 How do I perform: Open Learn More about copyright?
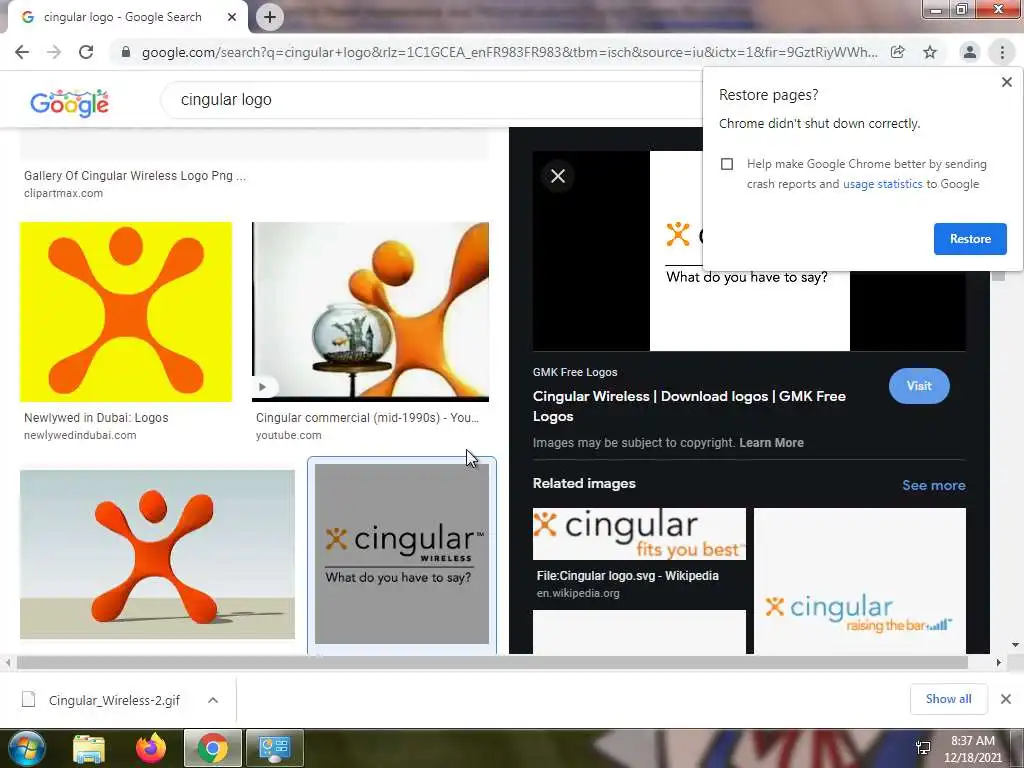[x=771, y=443]
